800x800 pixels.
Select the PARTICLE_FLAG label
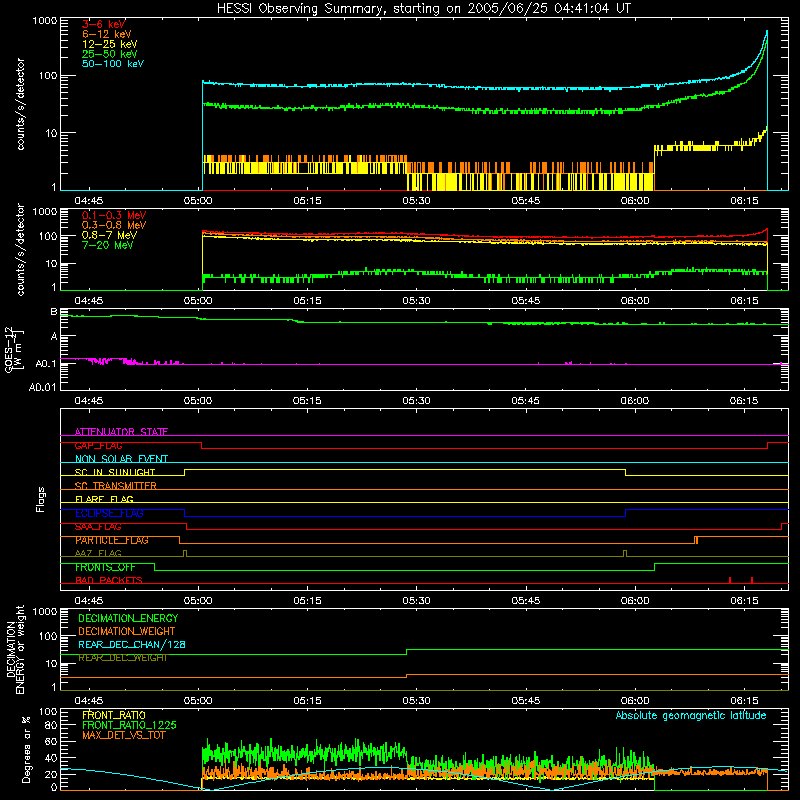pos(112,540)
